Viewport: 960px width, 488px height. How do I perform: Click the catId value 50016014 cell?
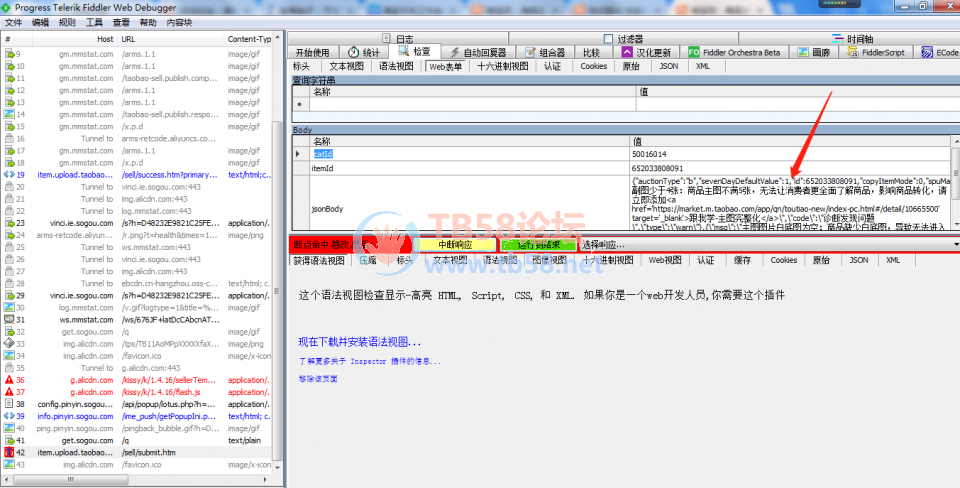point(790,154)
